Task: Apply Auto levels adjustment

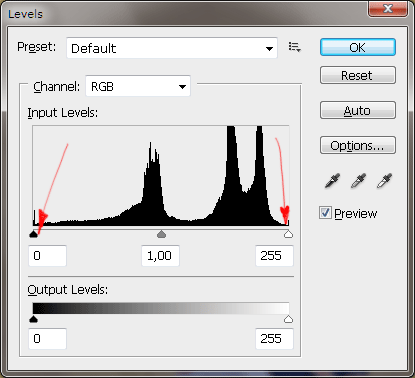Action: coord(358,110)
